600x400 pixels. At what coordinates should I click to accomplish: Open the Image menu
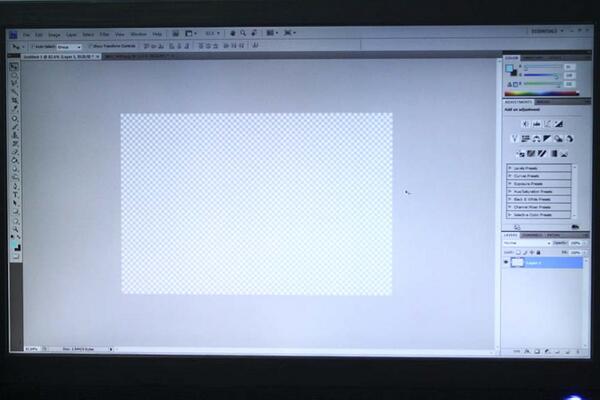click(x=54, y=35)
